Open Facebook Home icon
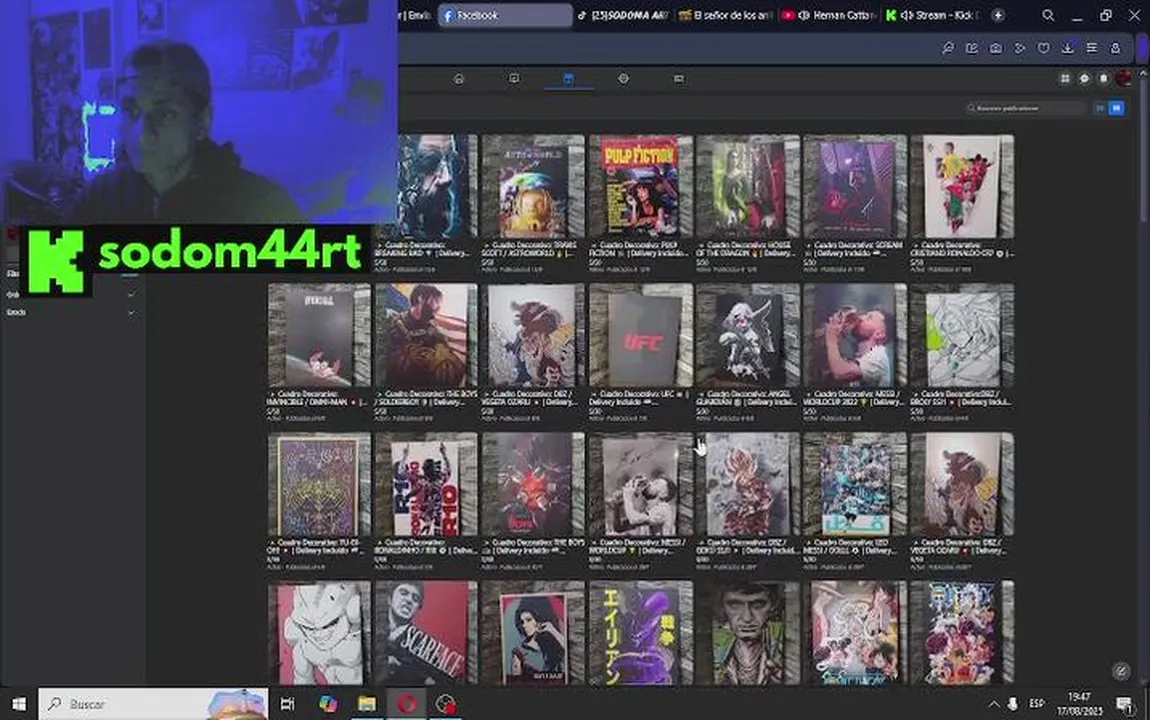The height and width of the screenshot is (720, 1150). 459,78
